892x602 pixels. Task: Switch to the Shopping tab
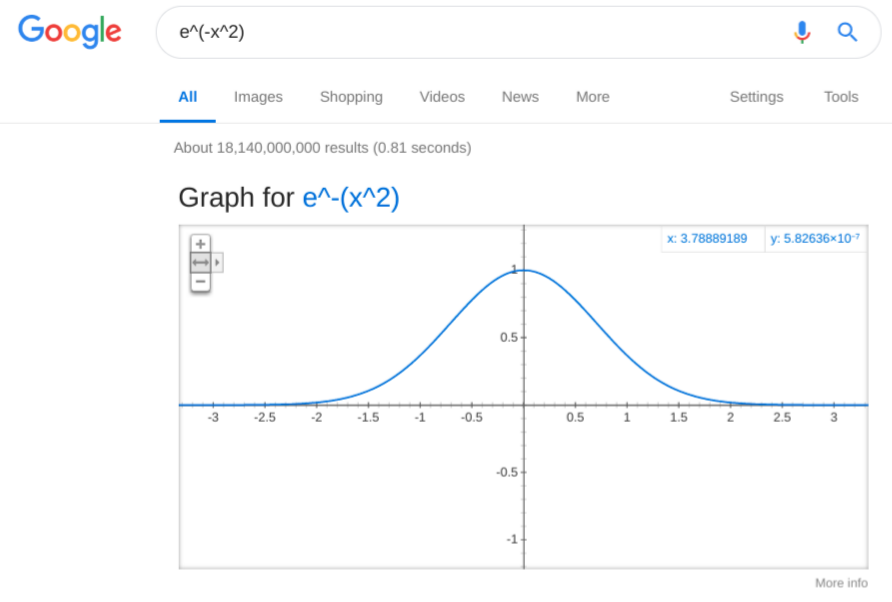(x=351, y=97)
